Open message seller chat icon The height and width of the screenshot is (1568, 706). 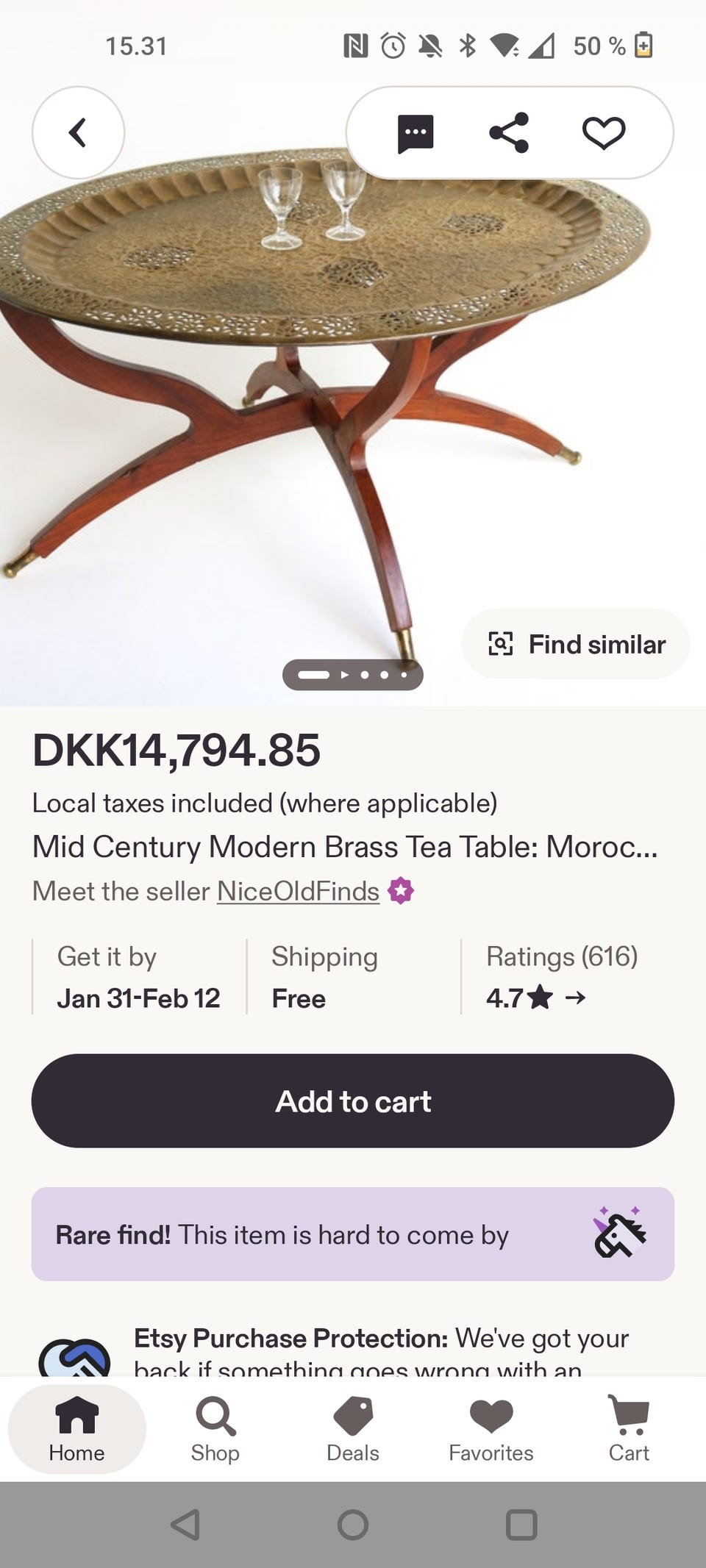point(416,133)
